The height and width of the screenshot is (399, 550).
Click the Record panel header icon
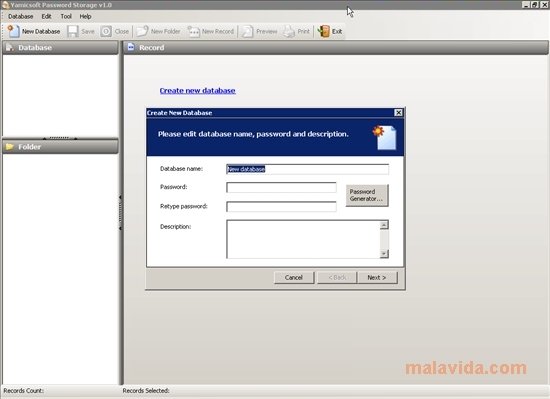[131, 47]
